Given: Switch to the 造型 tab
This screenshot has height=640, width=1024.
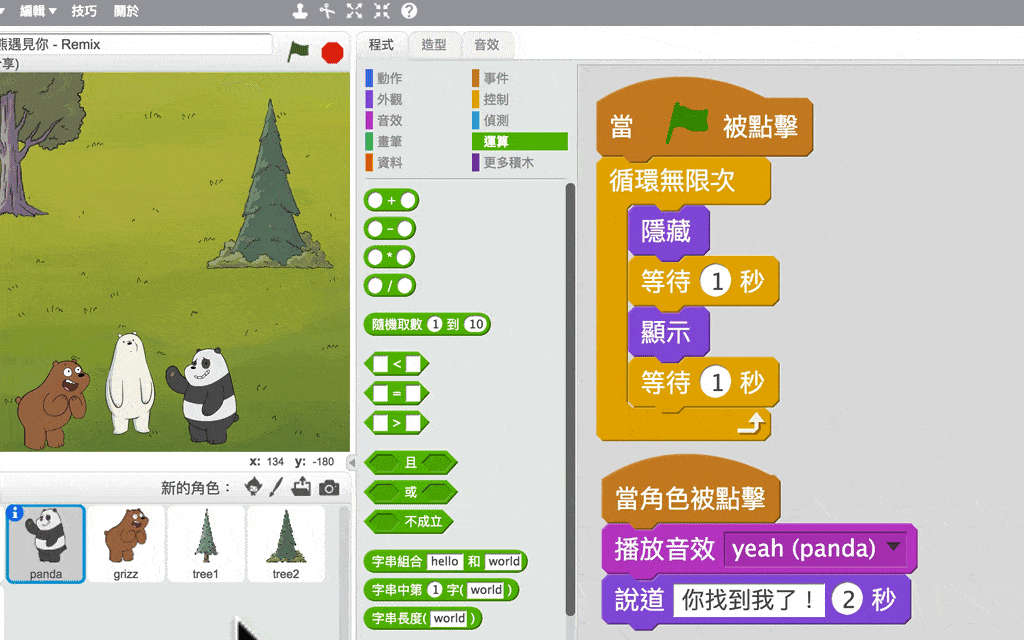Looking at the screenshot, I should click(434, 45).
